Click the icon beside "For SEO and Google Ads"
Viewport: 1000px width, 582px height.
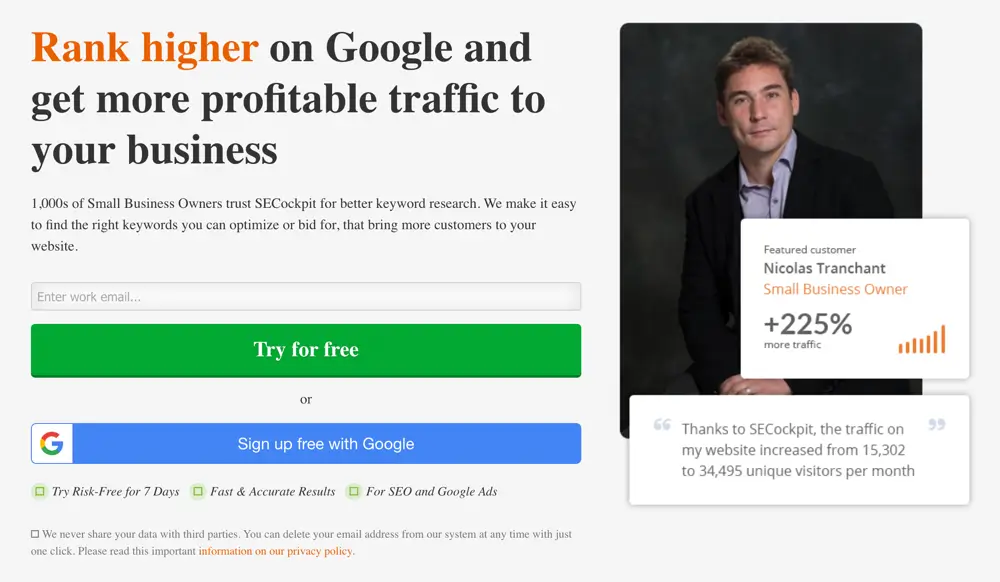coord(354,491)
